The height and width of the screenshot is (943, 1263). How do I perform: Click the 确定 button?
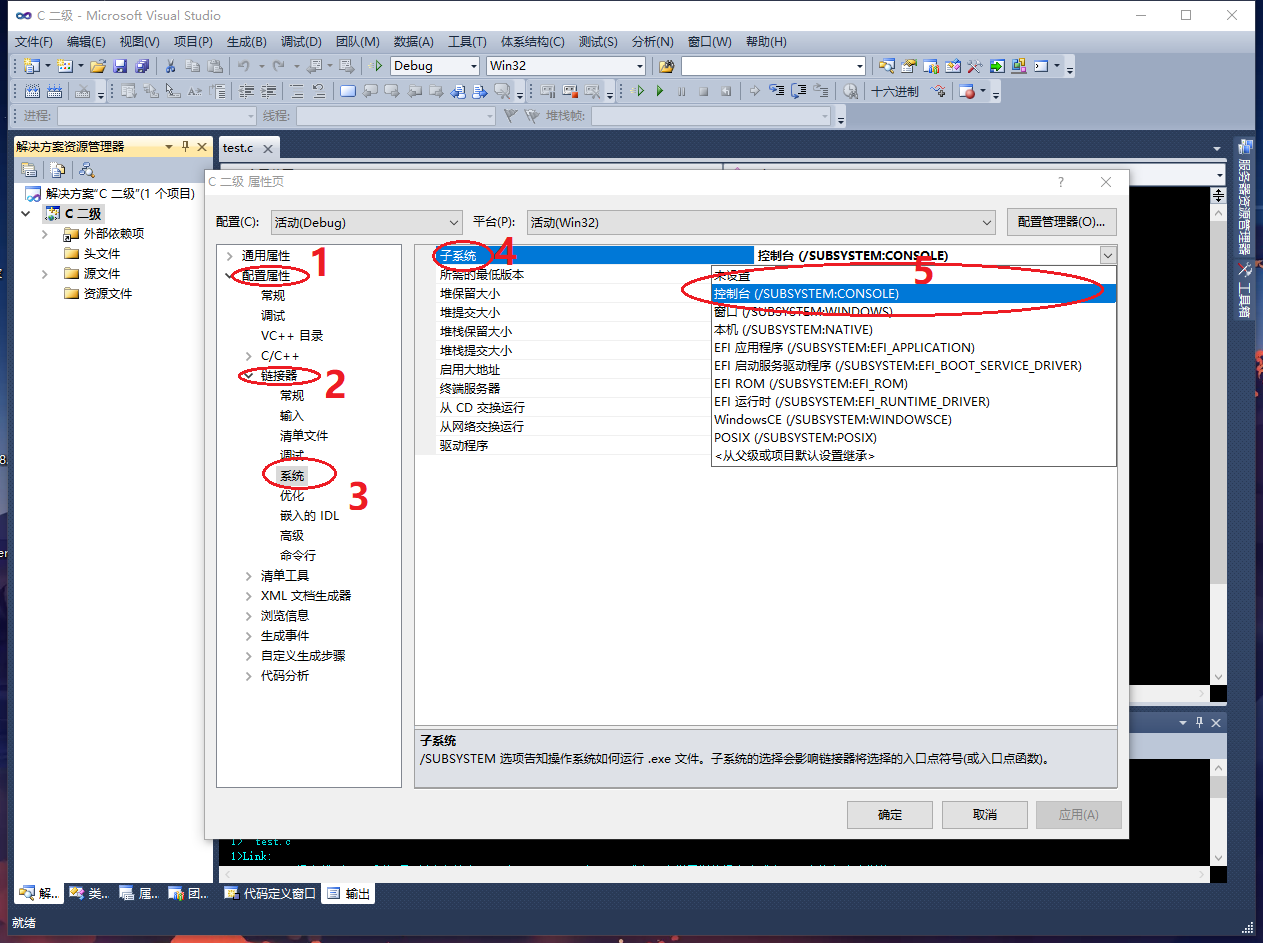890,814
